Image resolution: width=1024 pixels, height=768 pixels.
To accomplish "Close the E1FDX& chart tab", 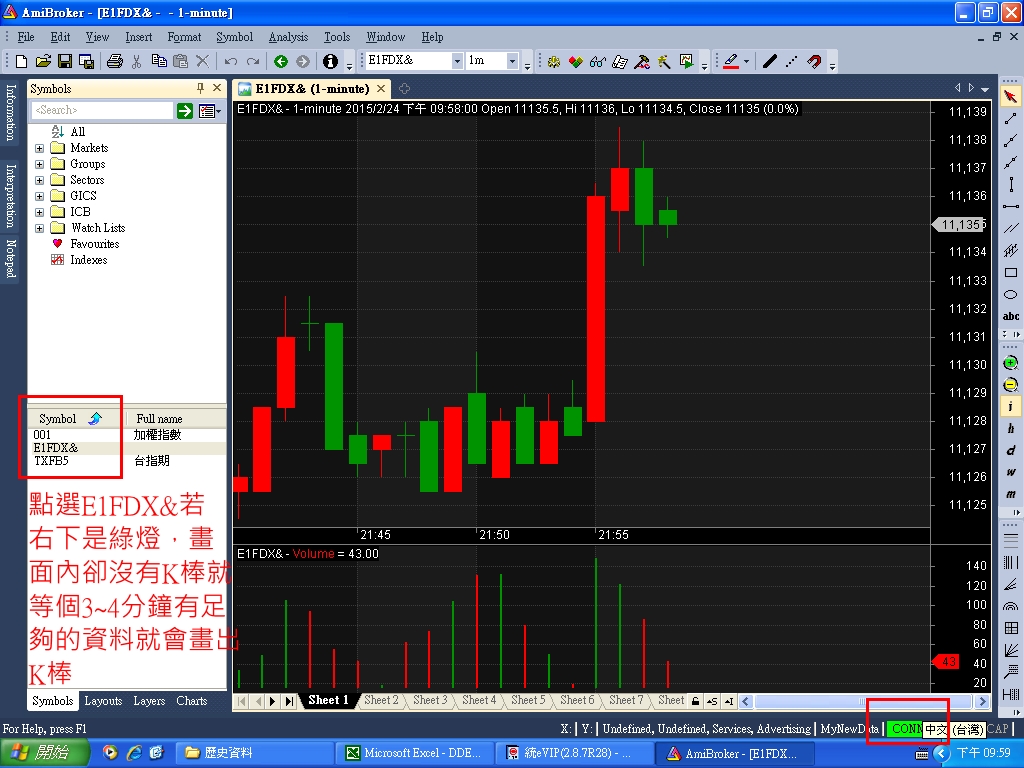I will (x=381, y=88).
